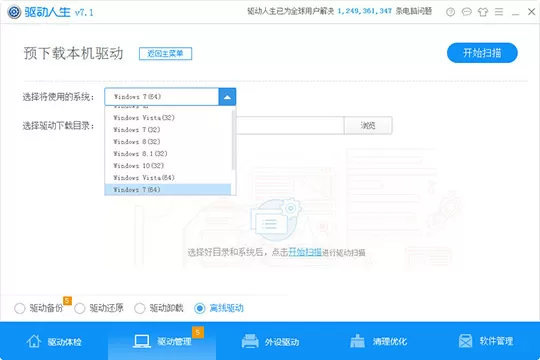
Task: Switch to the 驱动体检 tab
Action: [54, 341]
